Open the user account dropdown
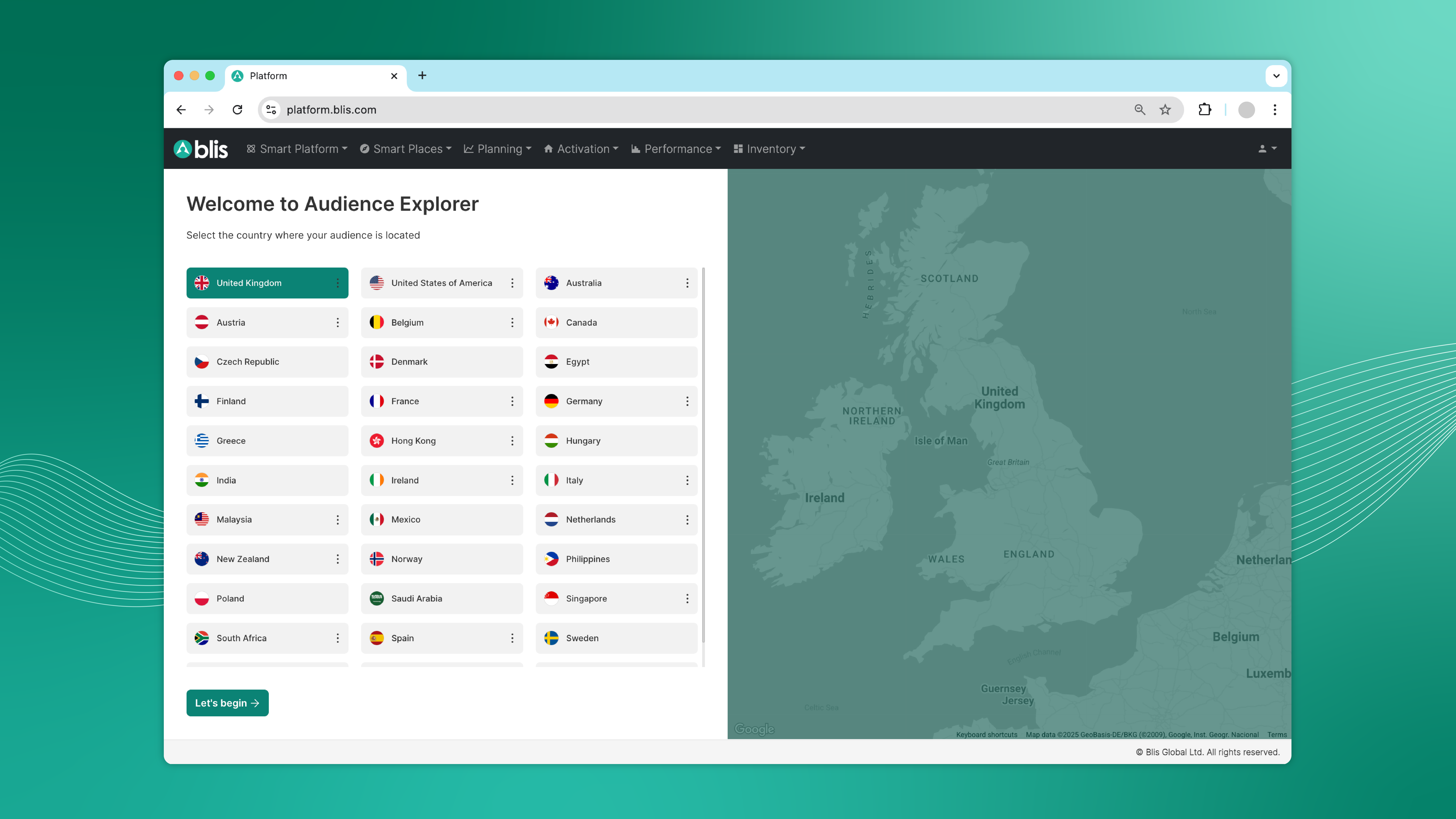This screenshot has width=1456, height=819. click(x=1267, y=149)
